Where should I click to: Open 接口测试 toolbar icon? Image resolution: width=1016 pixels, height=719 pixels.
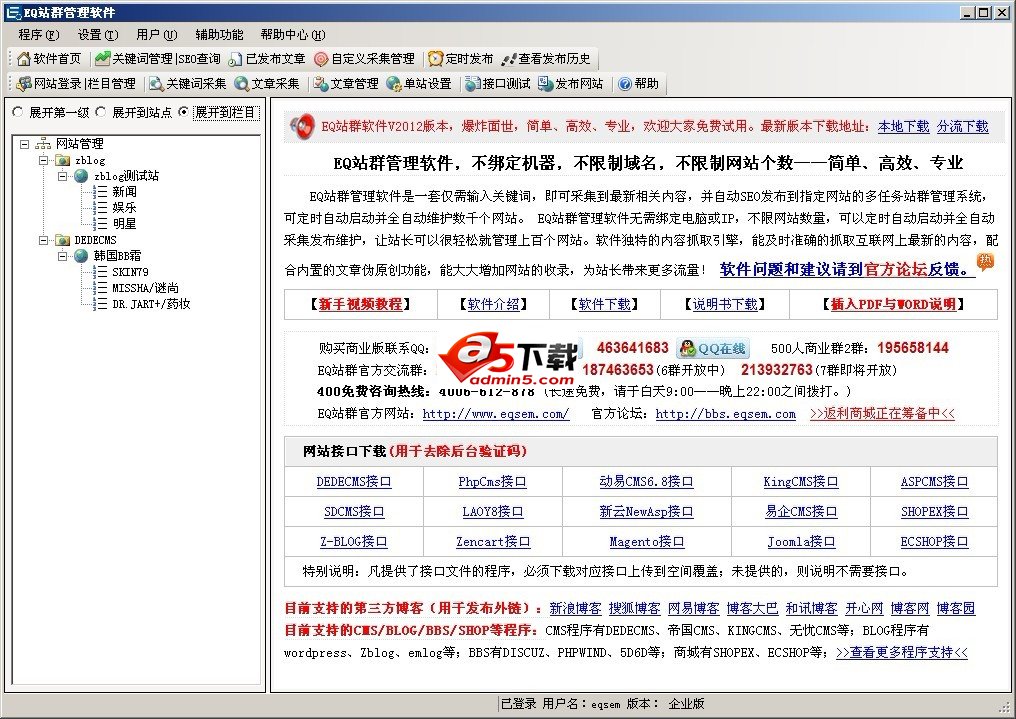472,84
